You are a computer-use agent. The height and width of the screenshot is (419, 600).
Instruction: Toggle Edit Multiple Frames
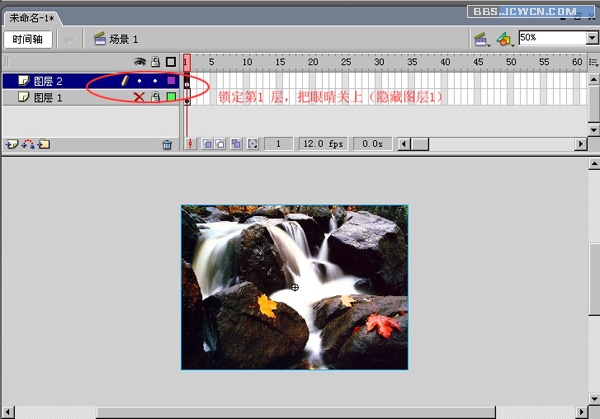(x=236, y=144)
